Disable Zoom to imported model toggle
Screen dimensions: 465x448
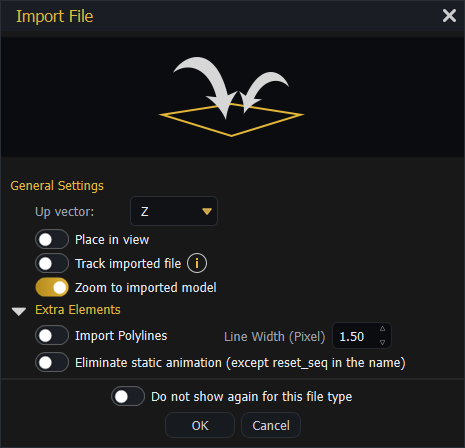tap(52, 287)
